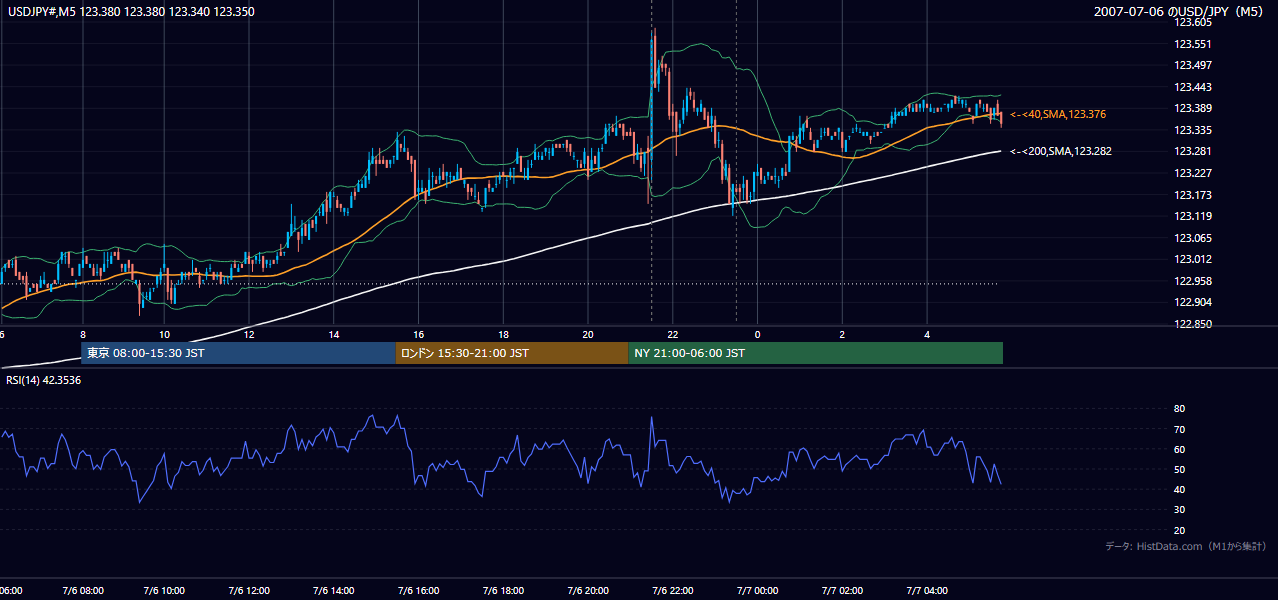Click price axis value 123.605
This screenshot has height=600, width=1278.
(1193, 23)
